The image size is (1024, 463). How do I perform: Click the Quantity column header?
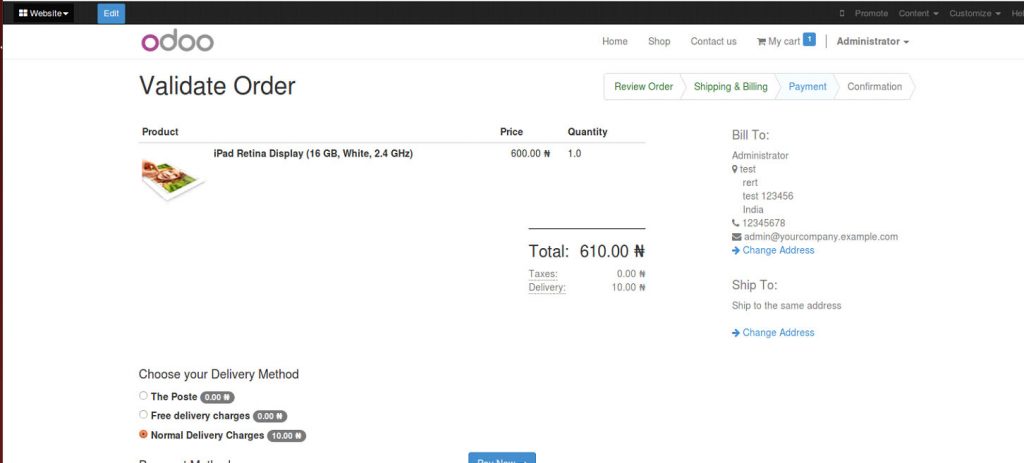587,132
